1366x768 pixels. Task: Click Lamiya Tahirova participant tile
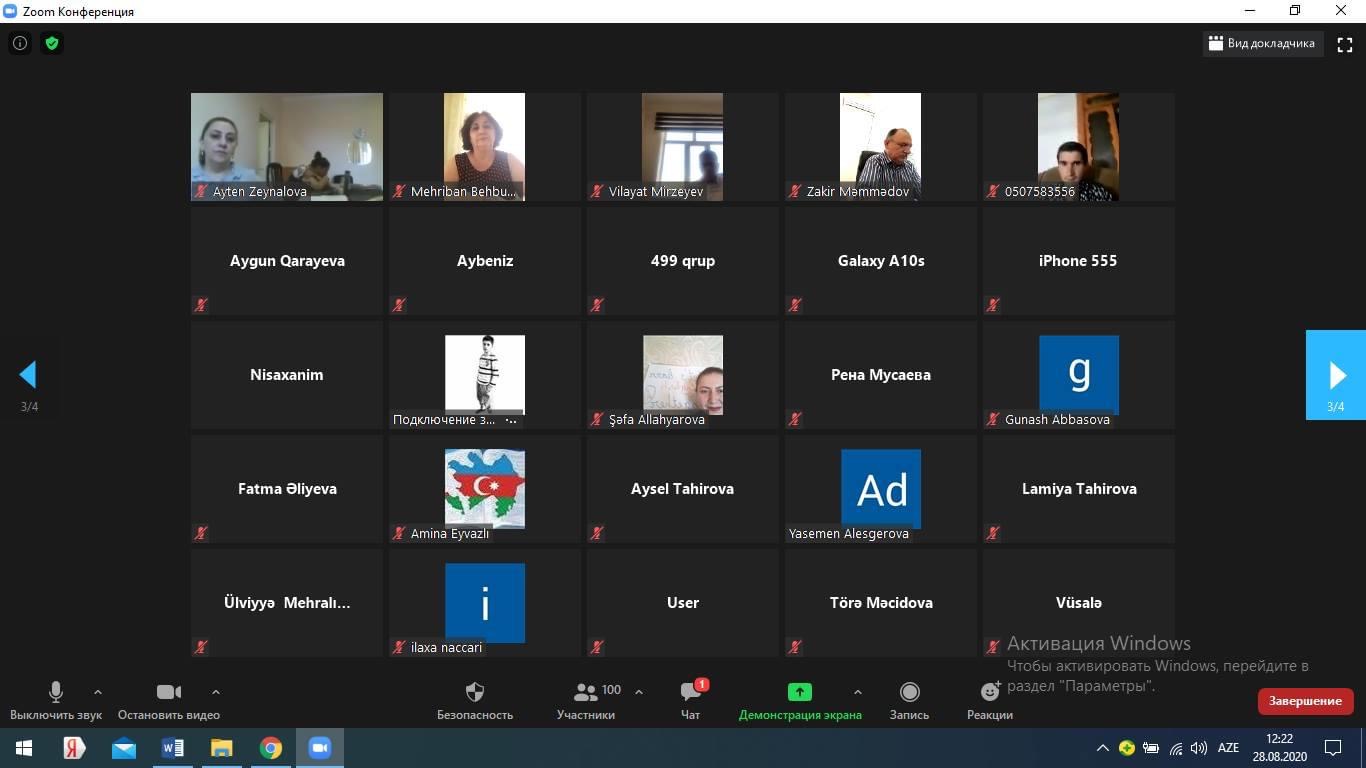tap(1079, 489)
